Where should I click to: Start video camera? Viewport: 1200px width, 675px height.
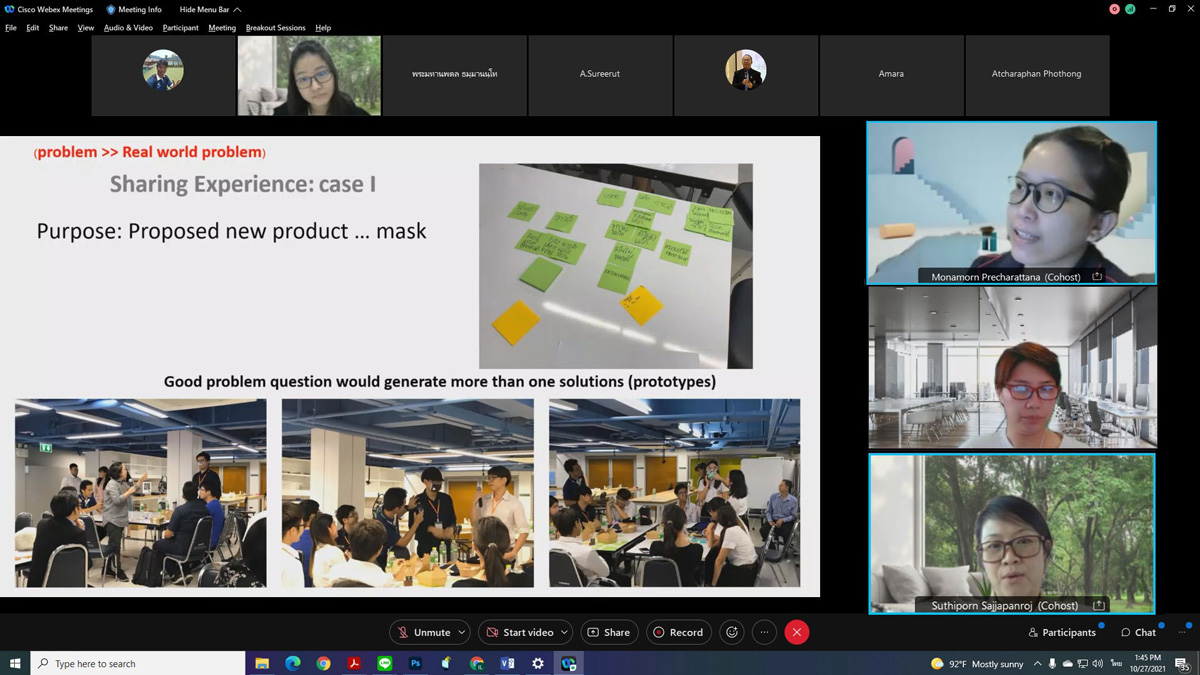tap(519, 632)
